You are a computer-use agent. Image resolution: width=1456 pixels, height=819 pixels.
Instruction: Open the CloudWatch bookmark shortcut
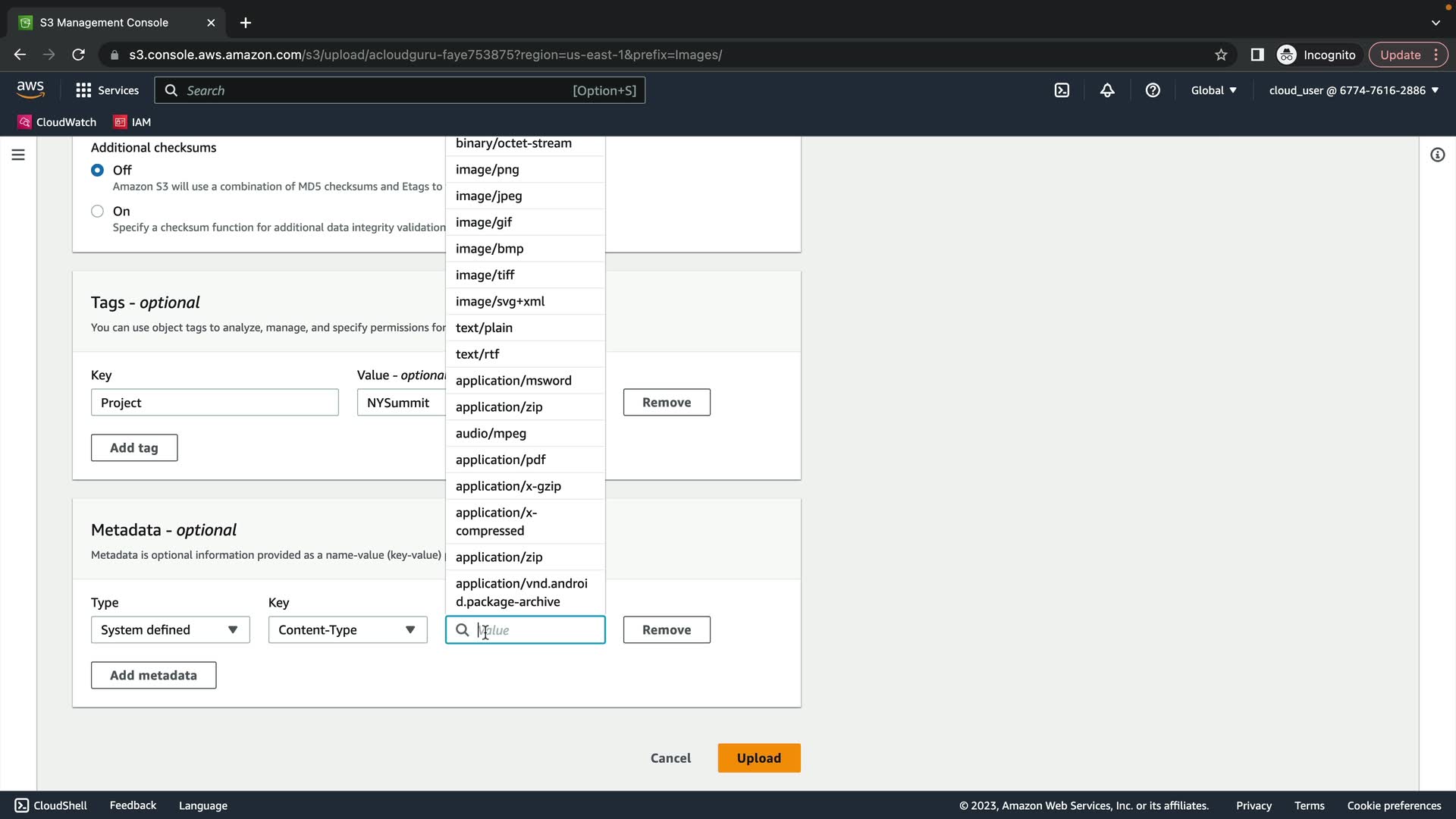tap(58, 122)
